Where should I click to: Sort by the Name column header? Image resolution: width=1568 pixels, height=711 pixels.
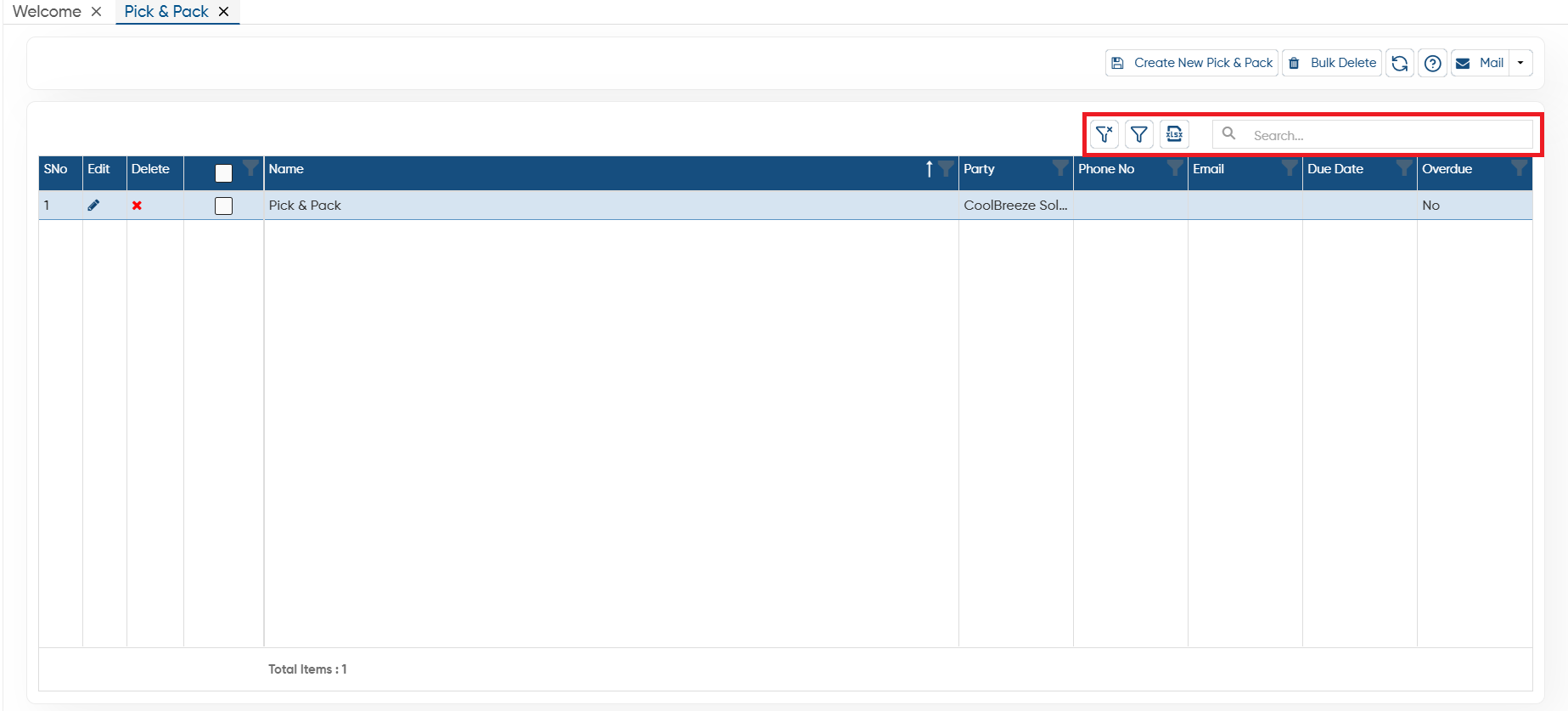click(x=286, y=168)
